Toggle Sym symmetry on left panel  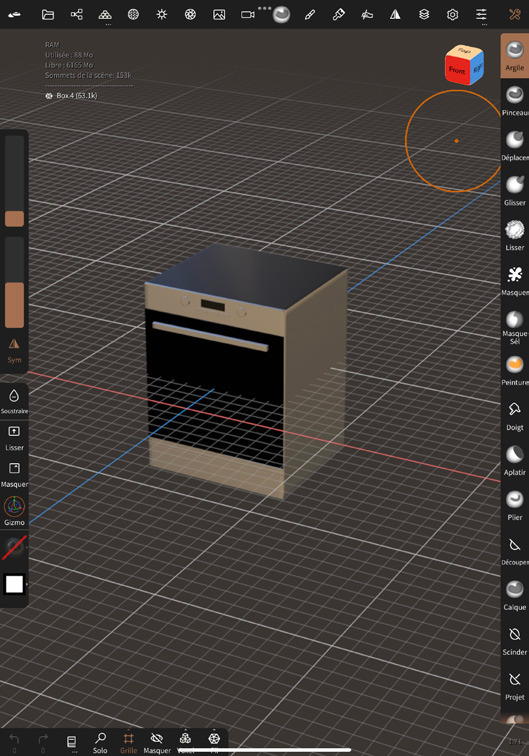14,351
